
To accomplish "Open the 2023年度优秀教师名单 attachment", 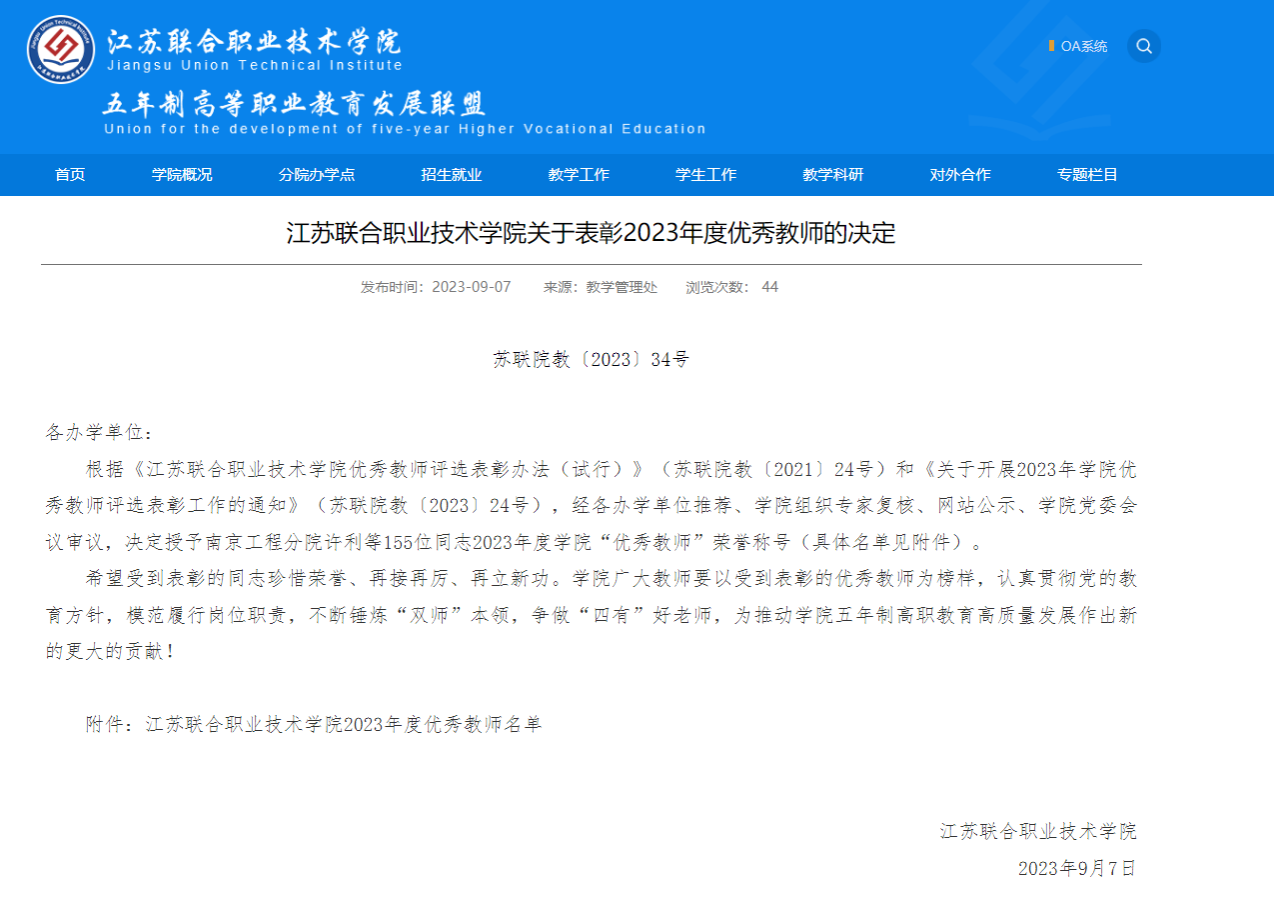I will click(343, 725).
